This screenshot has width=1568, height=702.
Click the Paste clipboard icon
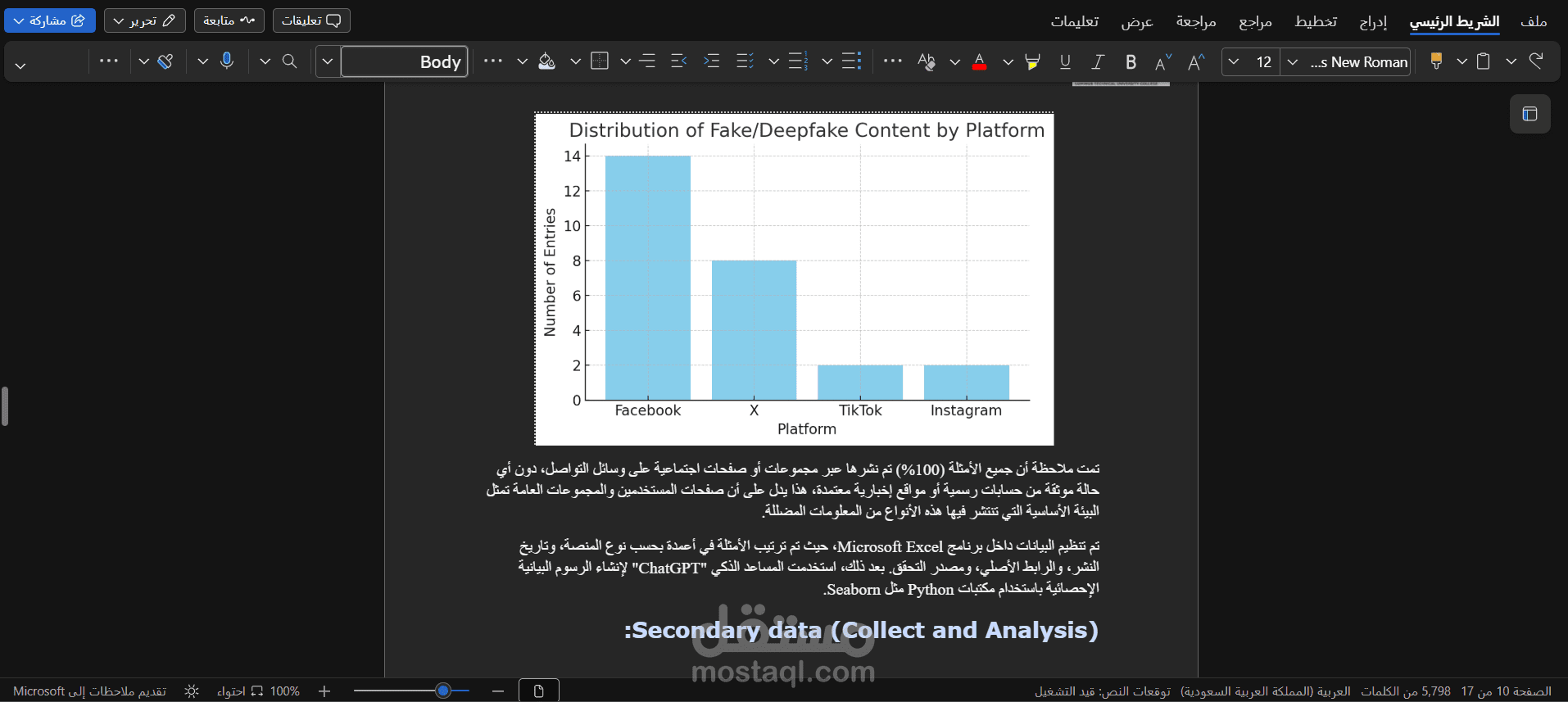pyautogui.click(x=1483, y=61)
